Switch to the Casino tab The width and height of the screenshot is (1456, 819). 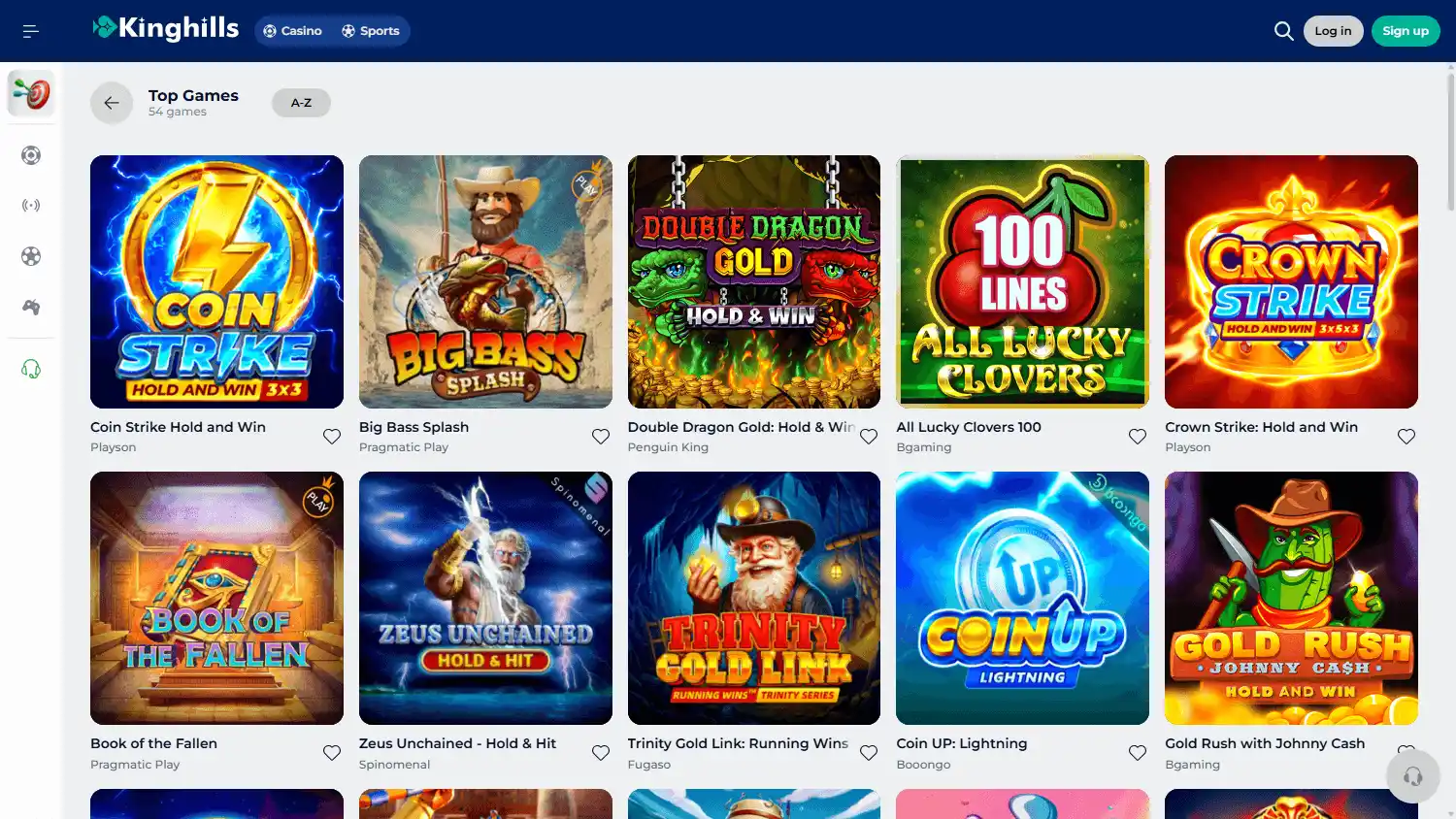[292, 31]
